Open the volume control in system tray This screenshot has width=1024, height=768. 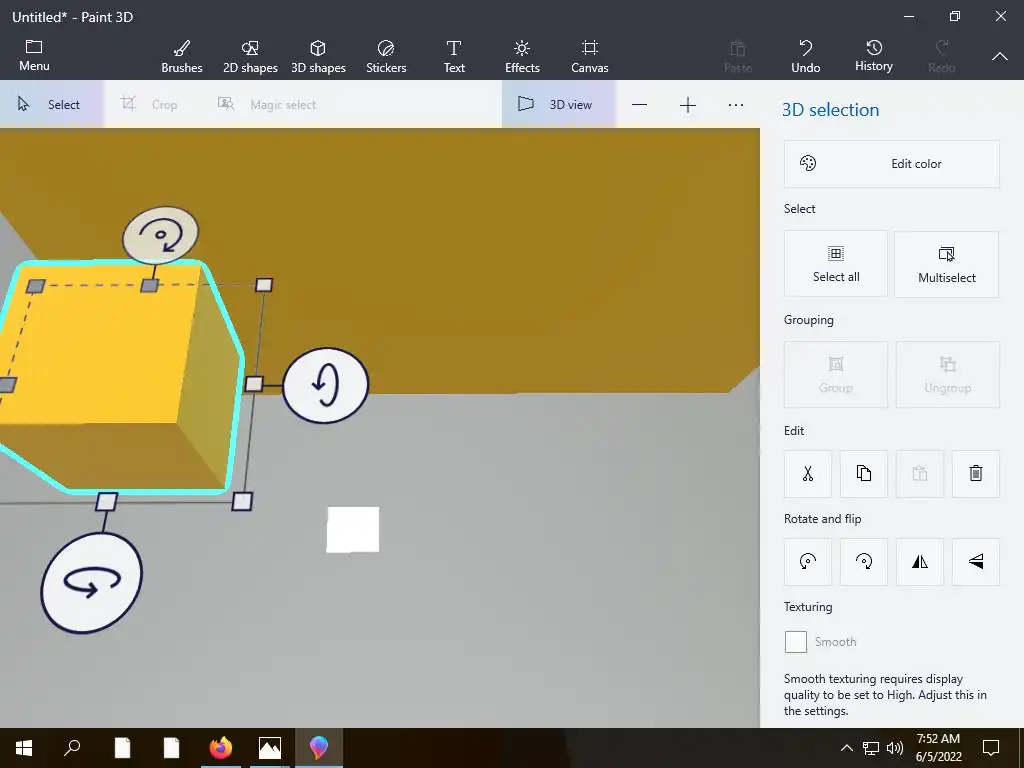pos(895,748)
